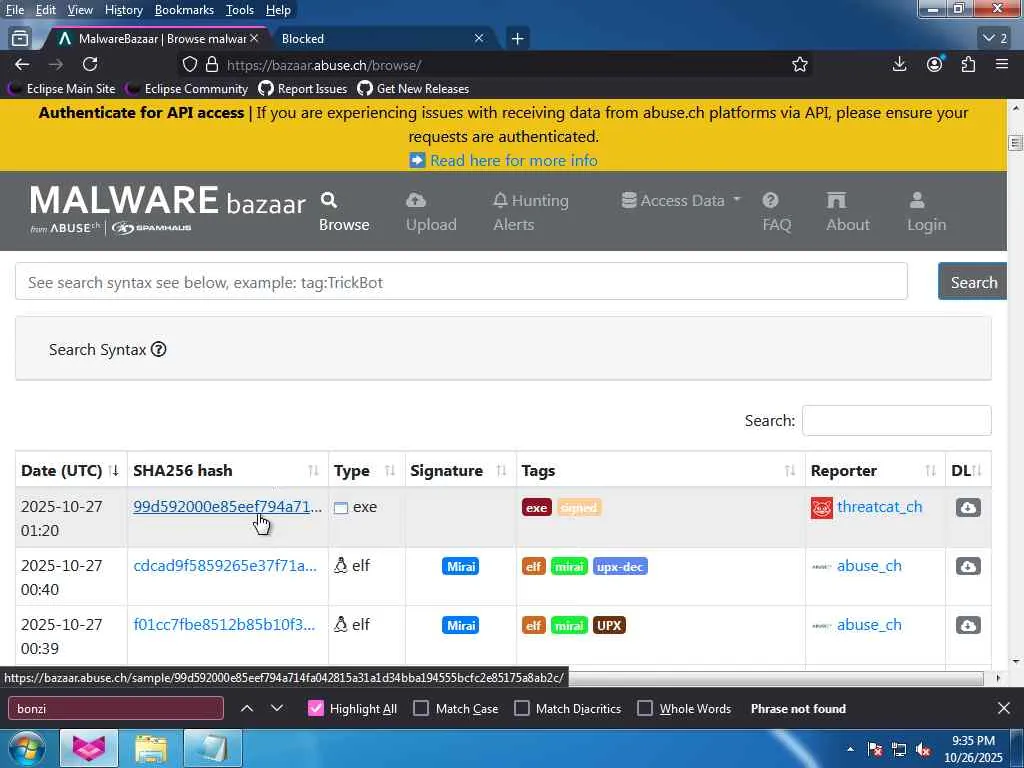
Task: Sort table by Date (UTC) column
Action: (x=71, y=470)
